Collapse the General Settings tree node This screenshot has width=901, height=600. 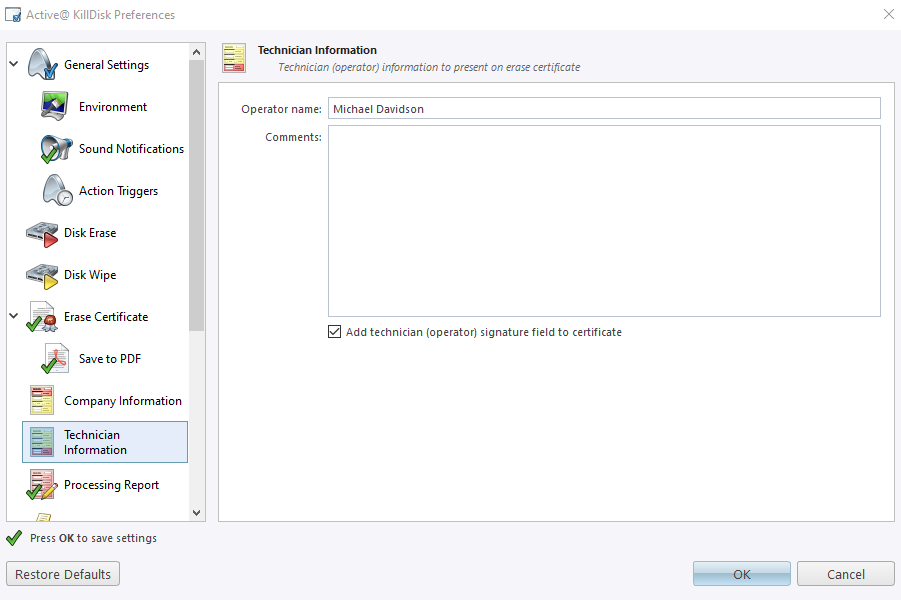[x=13, y=65]
